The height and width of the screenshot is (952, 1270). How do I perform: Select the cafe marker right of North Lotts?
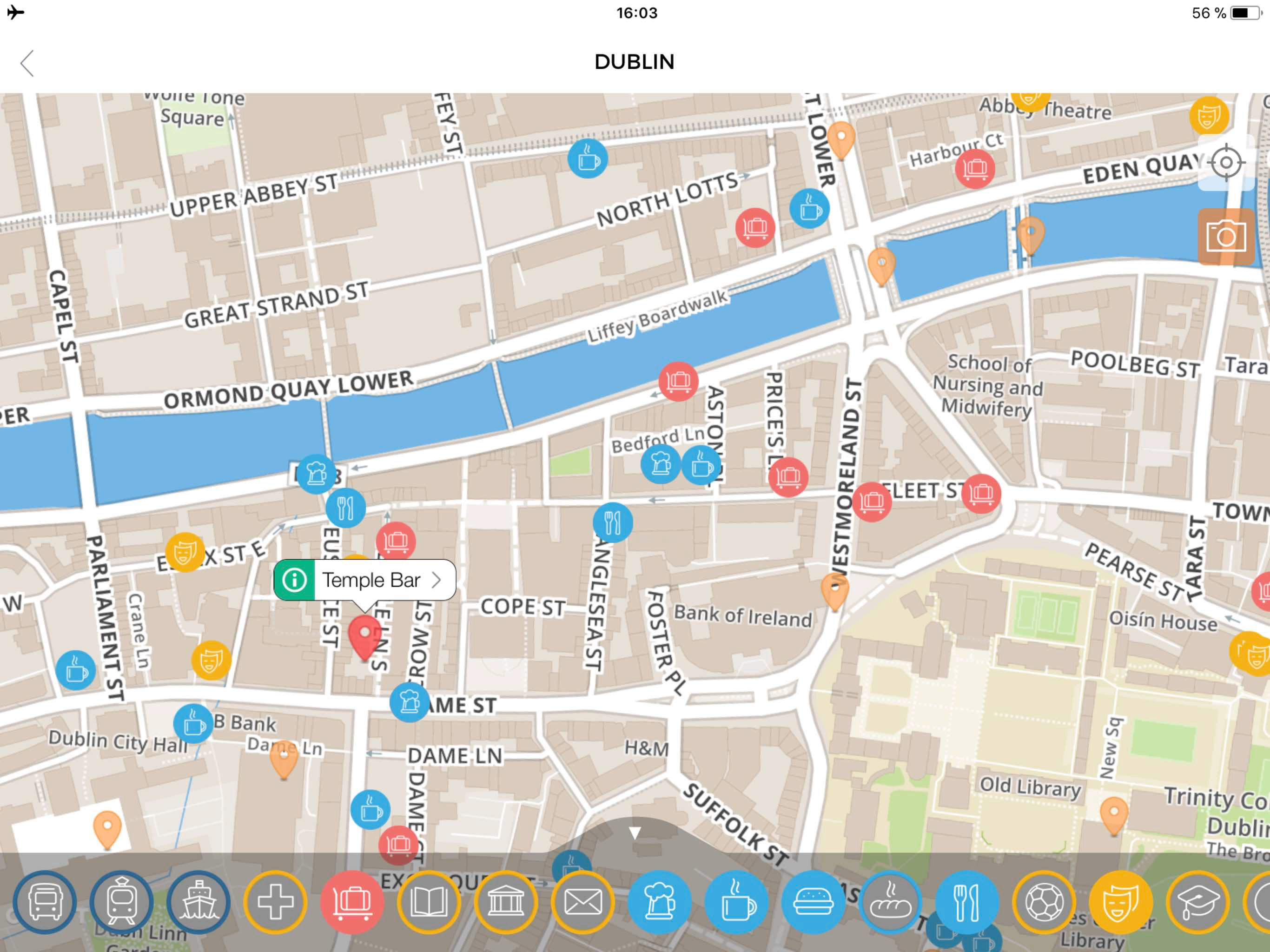pos(809,208)
